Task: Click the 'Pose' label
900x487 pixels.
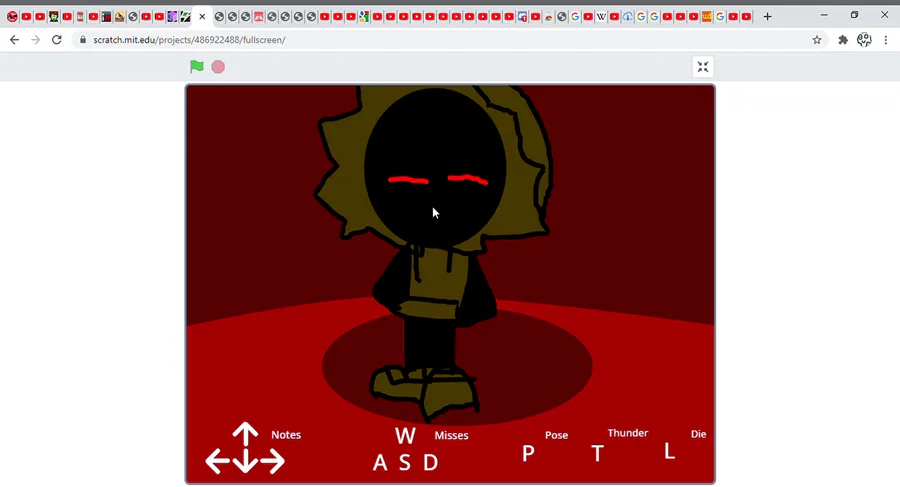Action: click(x=556, y=435)
